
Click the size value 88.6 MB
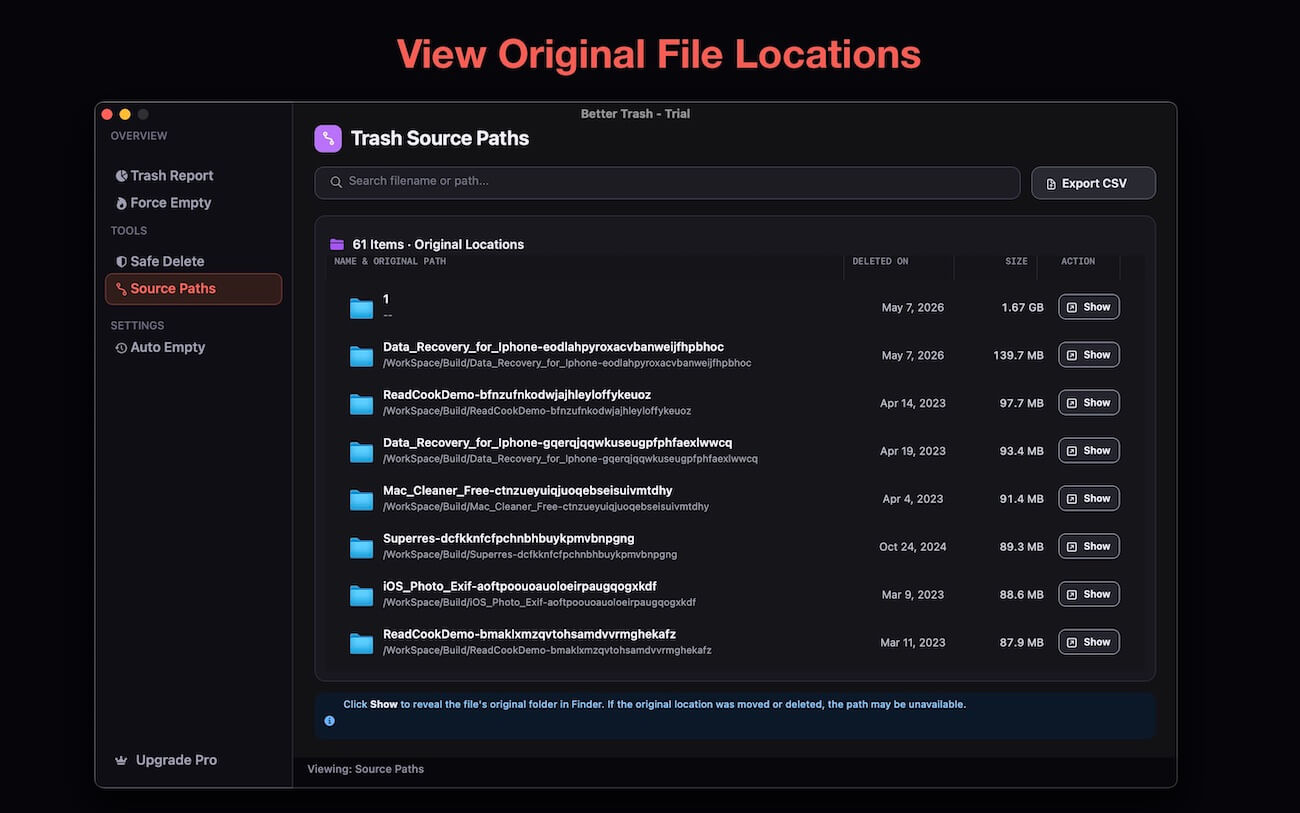point(1022,595)
